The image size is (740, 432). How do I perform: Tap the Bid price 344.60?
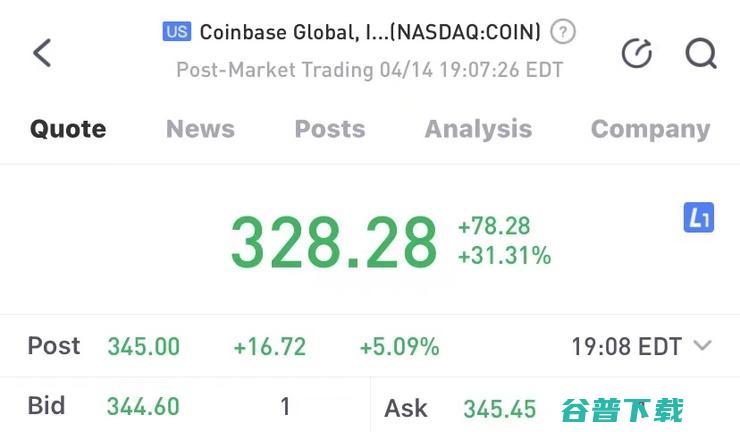(143, 407)
